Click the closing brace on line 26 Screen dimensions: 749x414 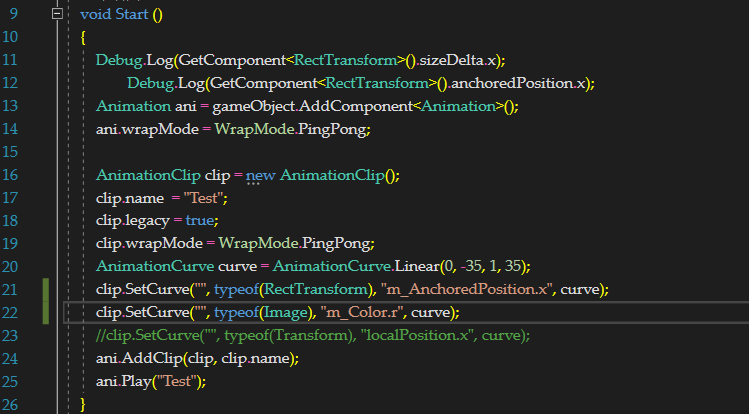pyautogui.click(x=83, y=405)
